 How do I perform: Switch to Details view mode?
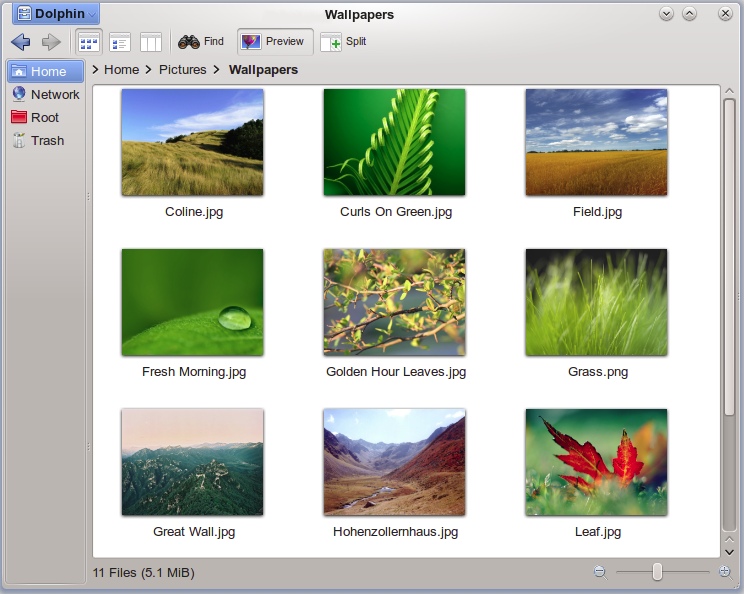[120, 42]
